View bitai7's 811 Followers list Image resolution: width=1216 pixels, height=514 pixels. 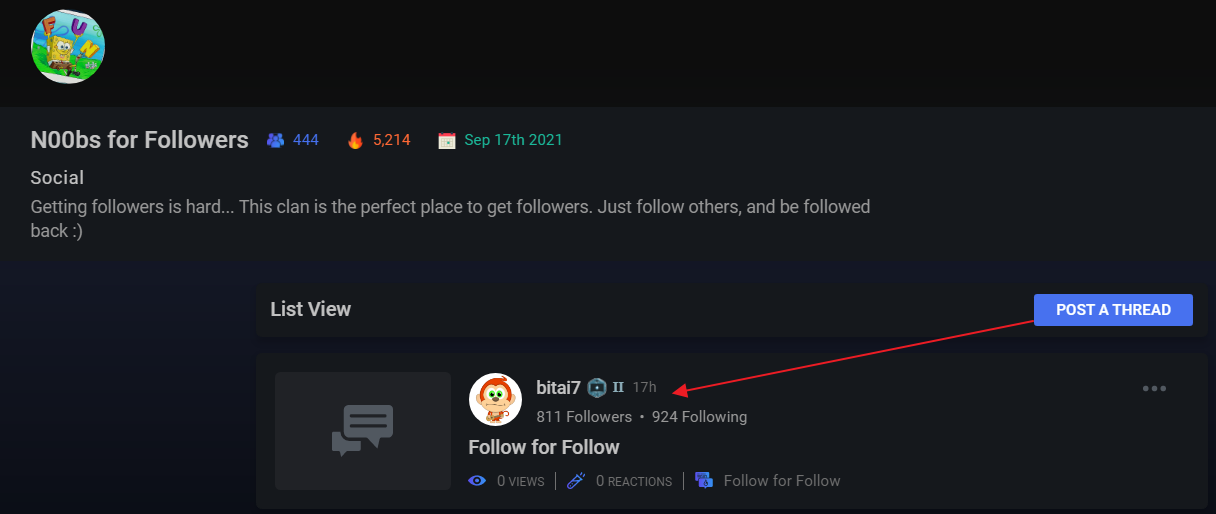pos(584,416)
